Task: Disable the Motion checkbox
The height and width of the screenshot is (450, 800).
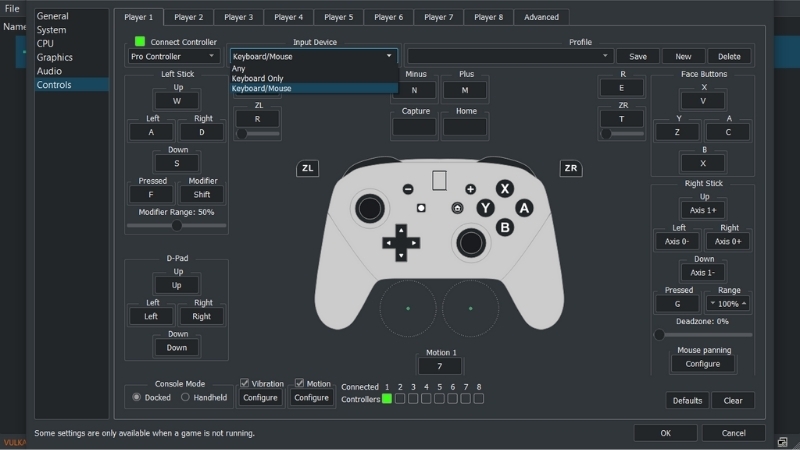Action: pos(299,383)
